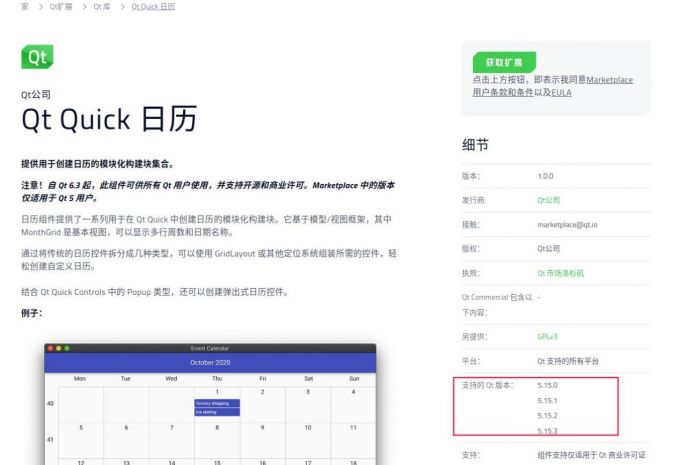Open the 家 breadcrumb link
Viewport: 680px width, 465px height.
[25, 7]
